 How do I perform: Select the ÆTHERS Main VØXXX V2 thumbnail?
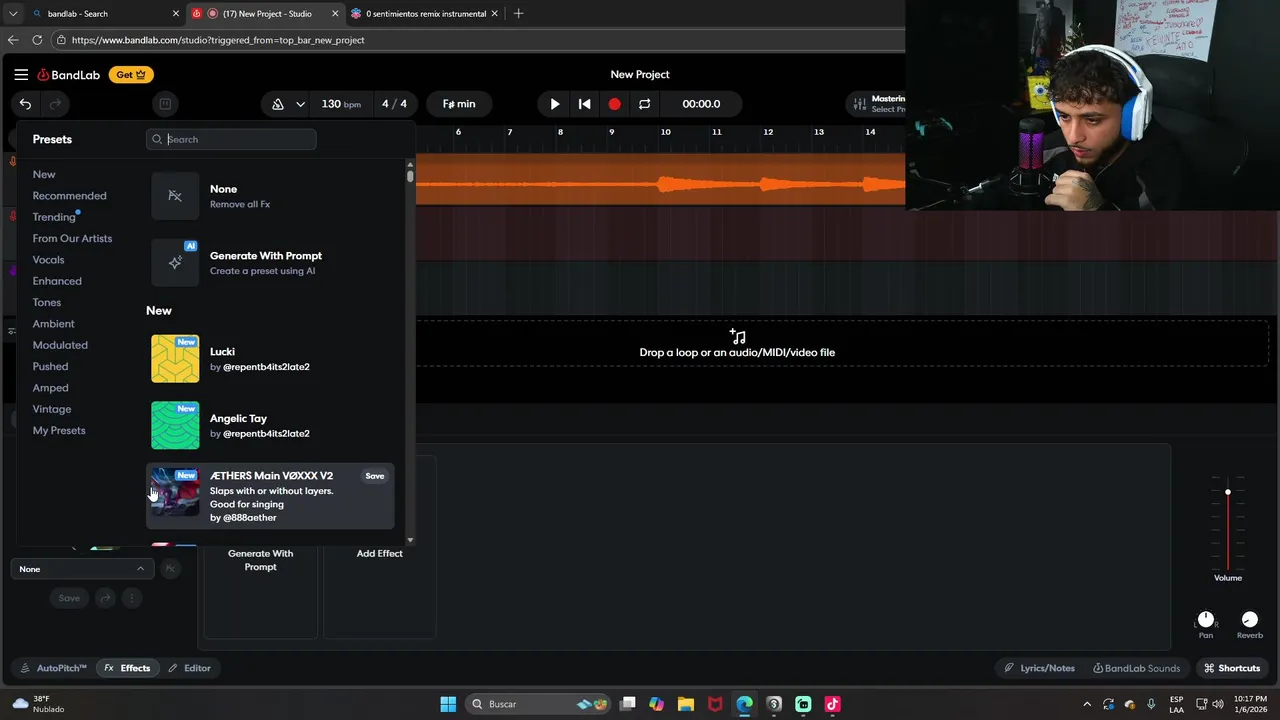(175, 492)
